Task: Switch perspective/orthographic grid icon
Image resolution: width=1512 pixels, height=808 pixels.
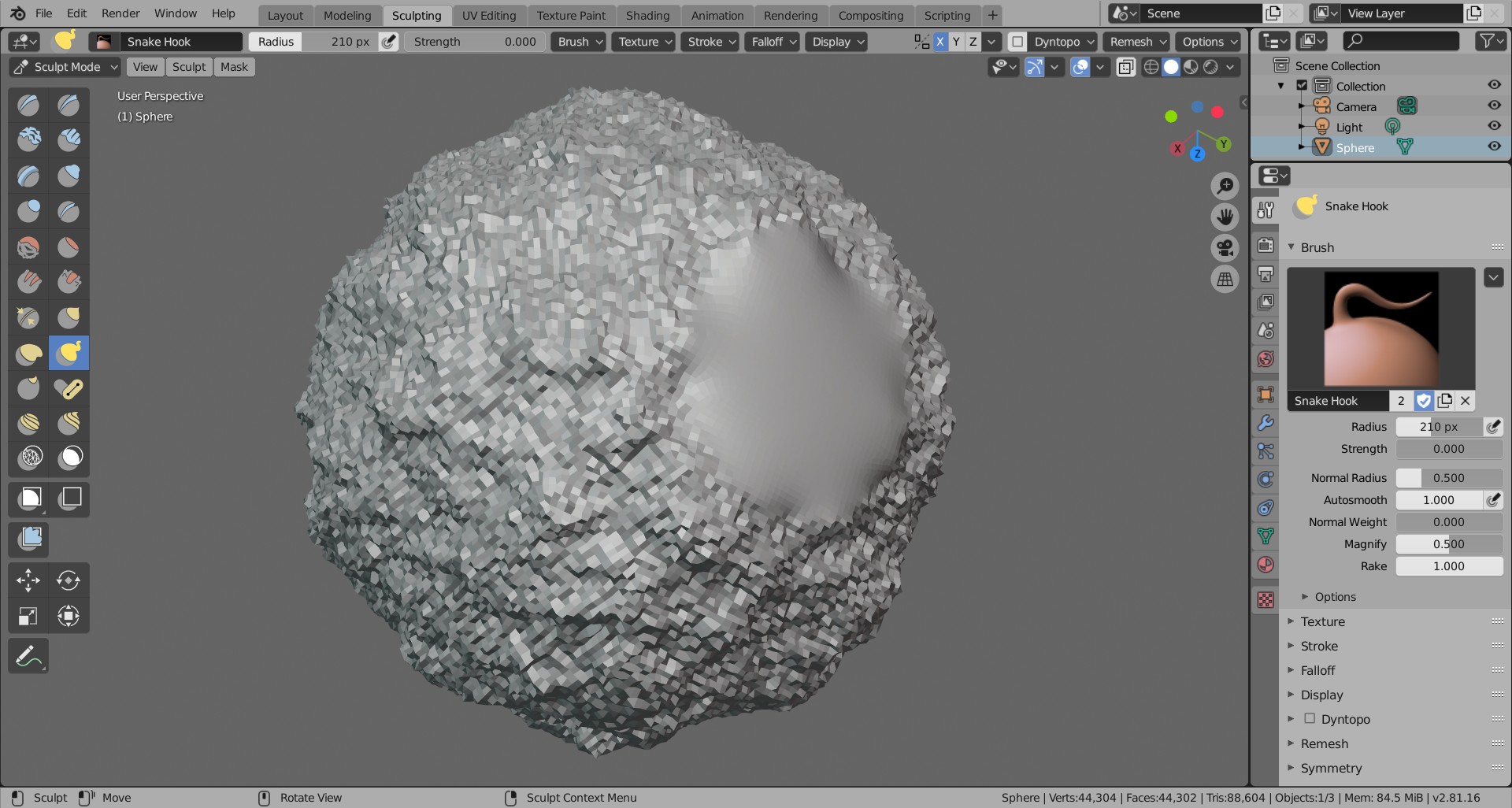Action: 1225,279
